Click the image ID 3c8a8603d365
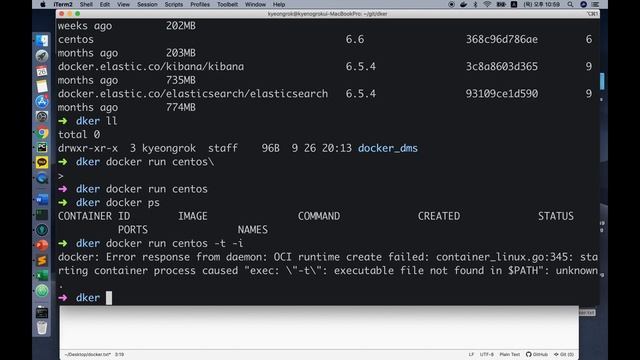This screenshot has width=640, height=360. click(502, 67)
